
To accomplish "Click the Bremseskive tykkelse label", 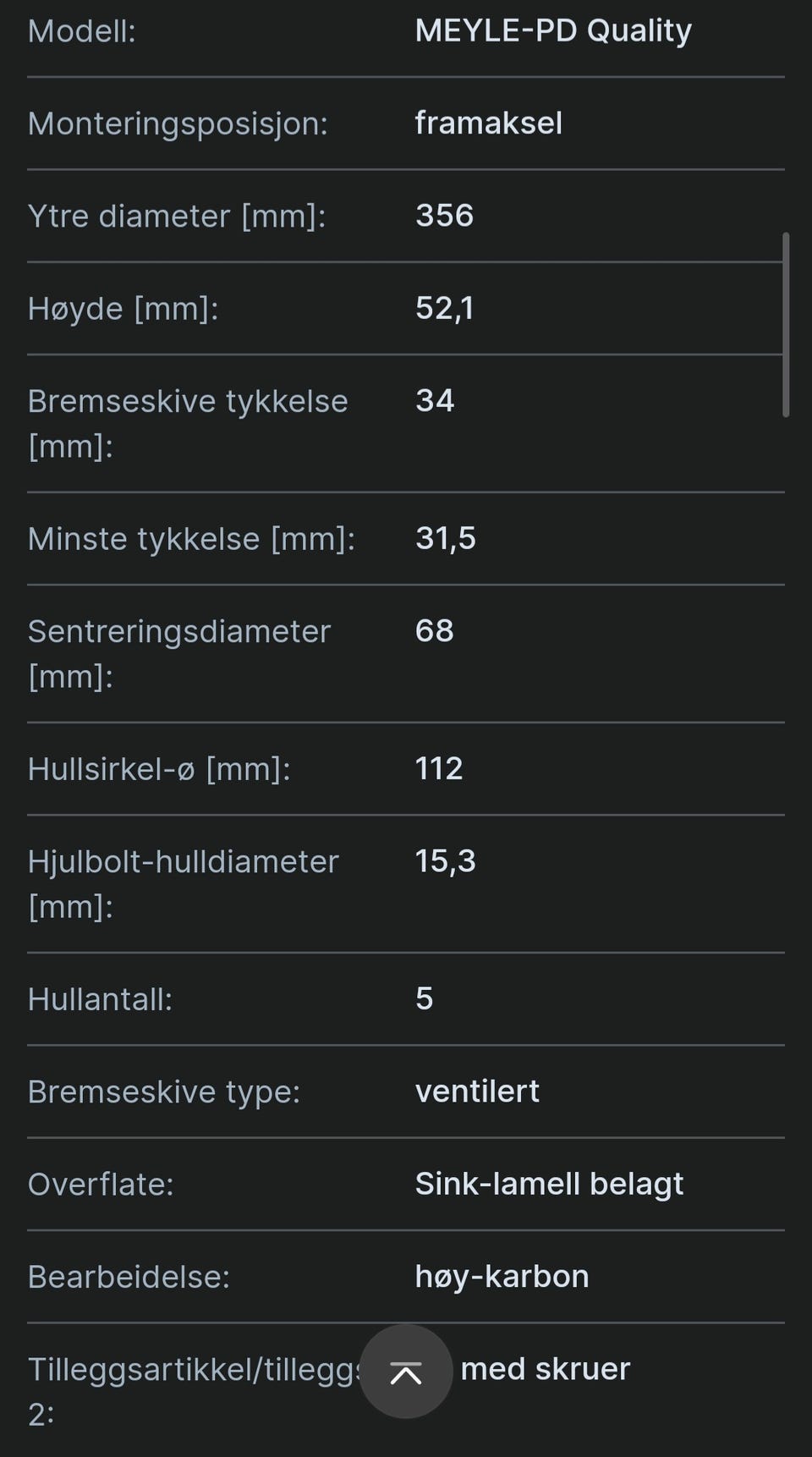I will click(x=188, y=423).
